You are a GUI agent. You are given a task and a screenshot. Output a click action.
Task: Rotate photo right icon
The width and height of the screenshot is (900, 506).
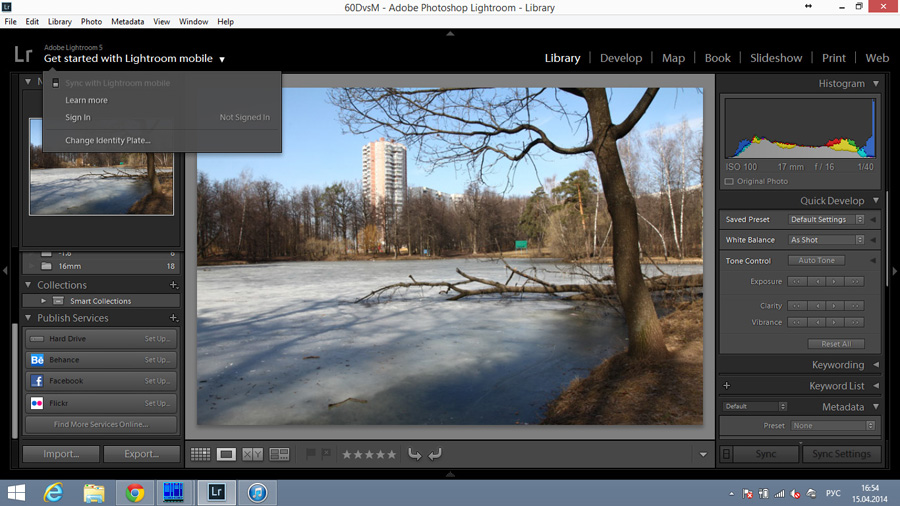coord(435,454)
